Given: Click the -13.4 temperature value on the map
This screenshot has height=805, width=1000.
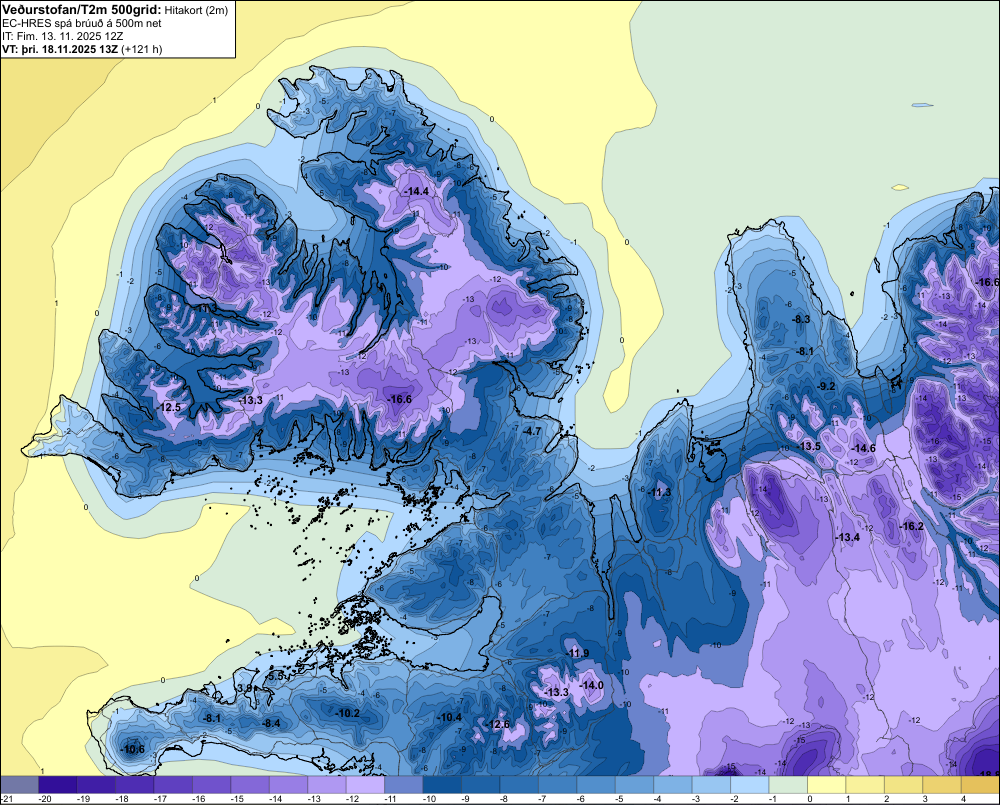Looking at the screenshot, I should tap(848, 537).
